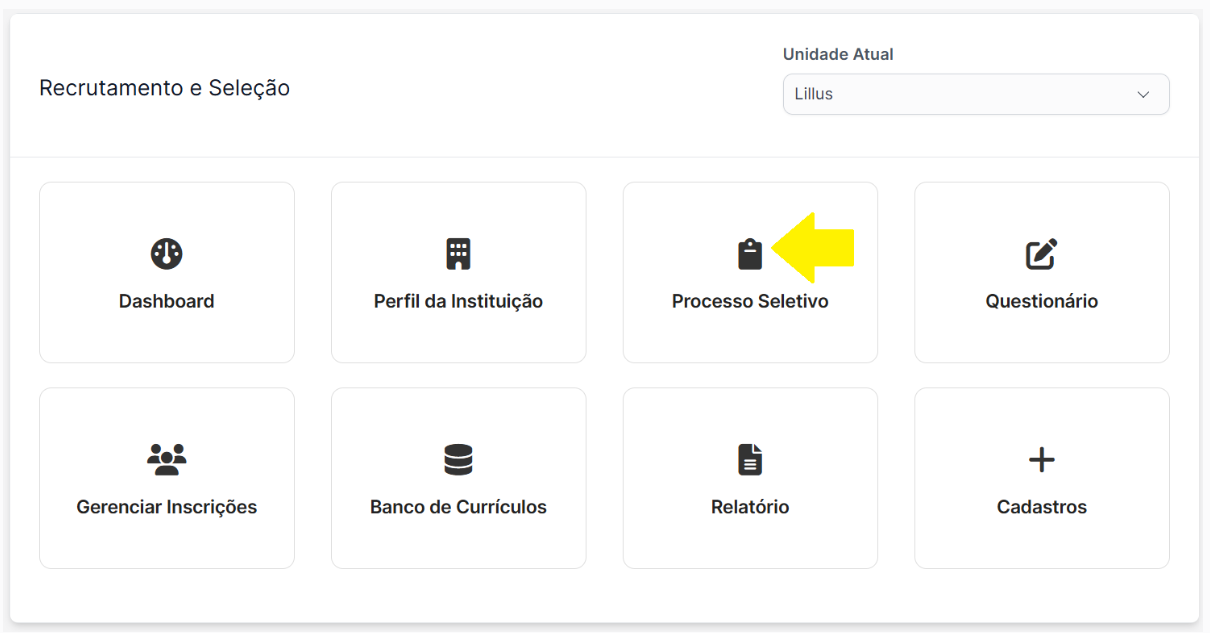Click the Dashboard gauge icon
Viewport: 1210px width, 633px height.
point(167,254)
